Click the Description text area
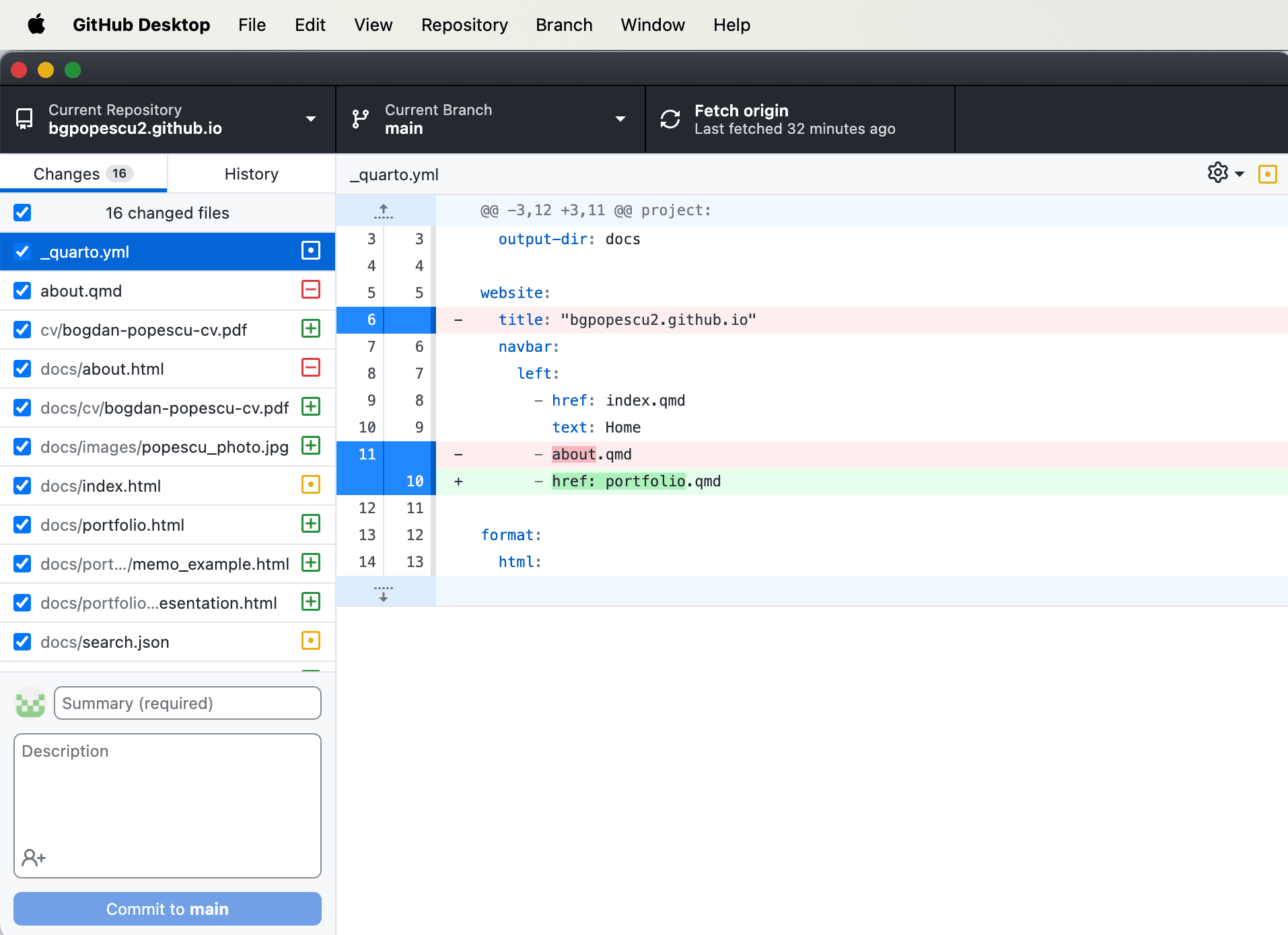1288x935 pixels. pyautogui.click(x=168, y=794)
